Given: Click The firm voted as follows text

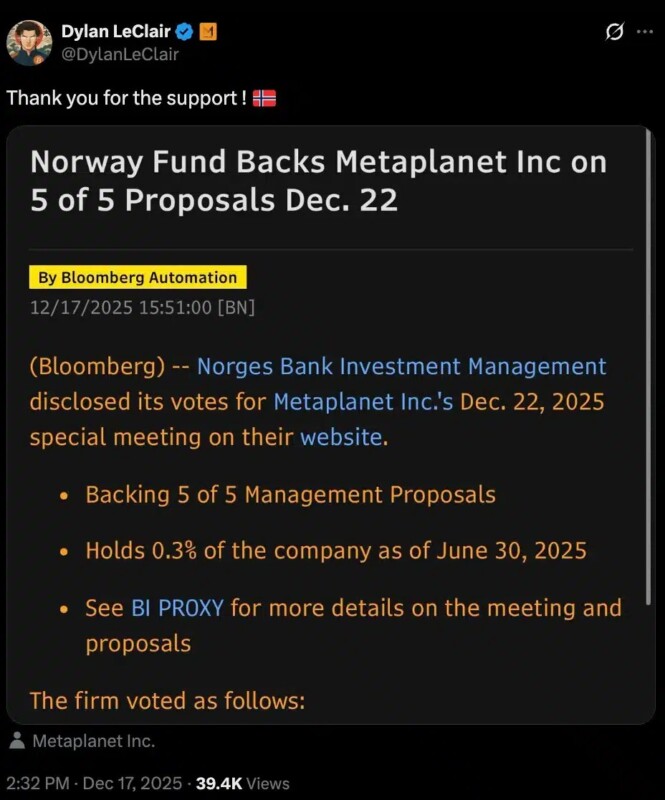Looking at the screenshot, I should [167, 700].
